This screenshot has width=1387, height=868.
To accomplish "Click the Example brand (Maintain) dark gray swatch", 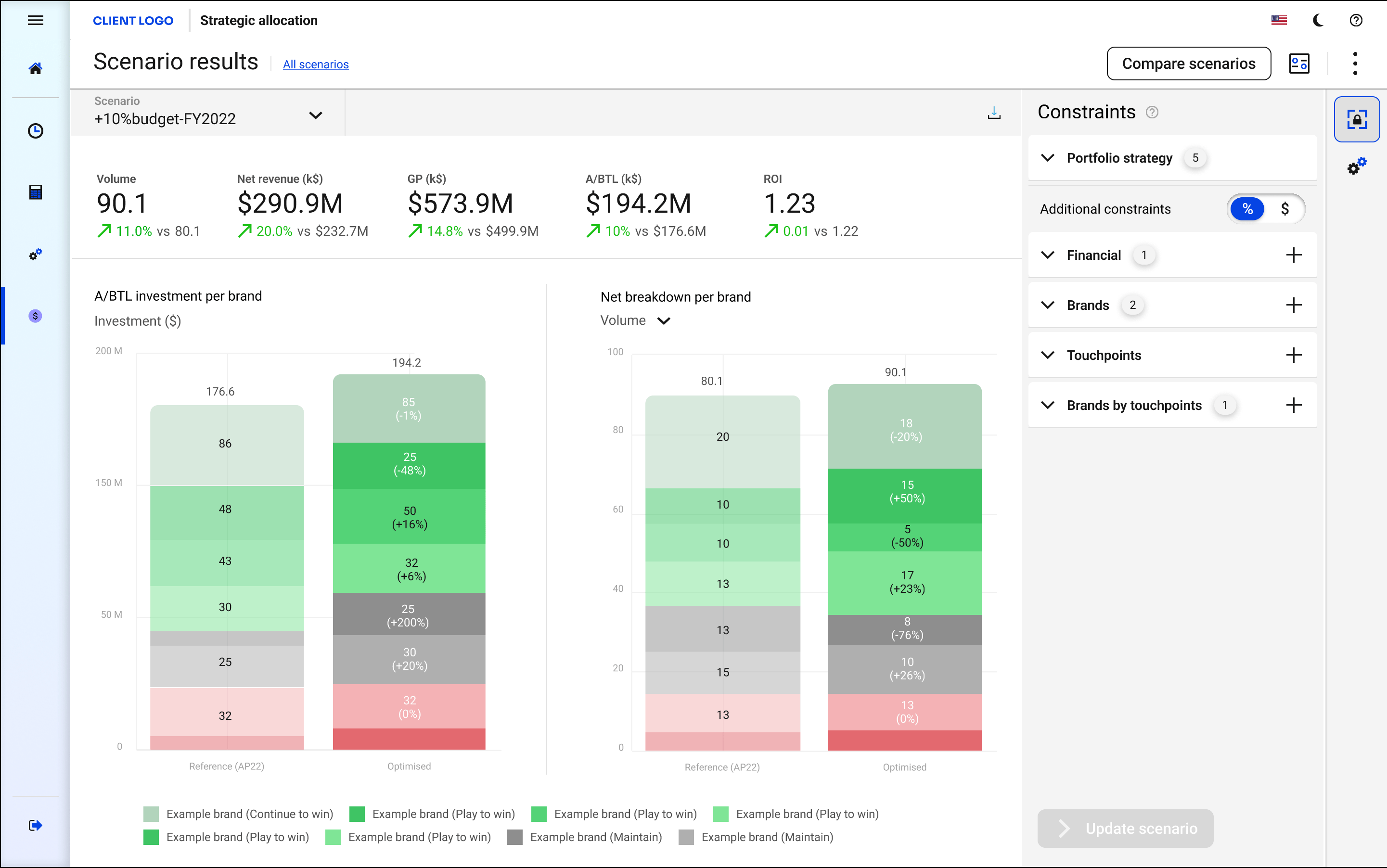I will pos(515,837).
